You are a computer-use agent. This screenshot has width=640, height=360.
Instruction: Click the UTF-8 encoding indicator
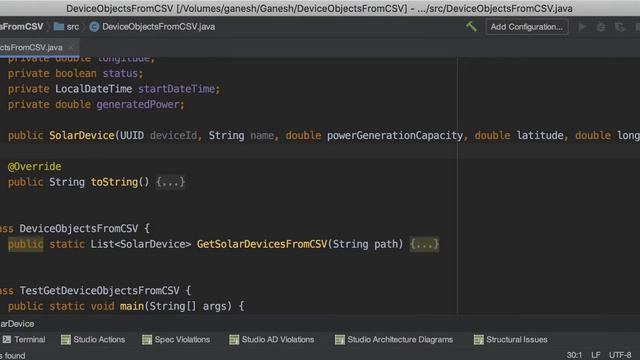point(620,355)
